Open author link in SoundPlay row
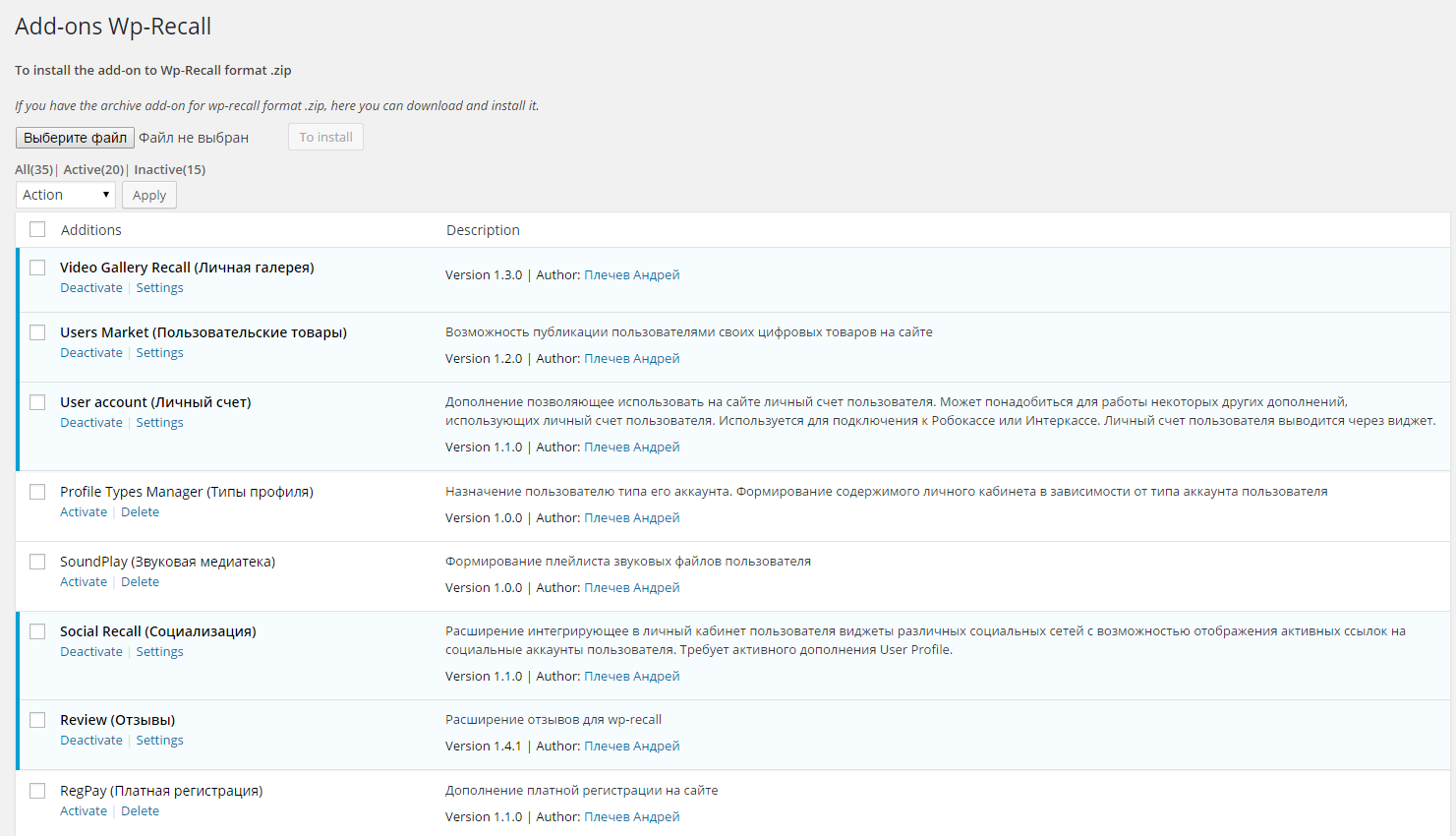Screen dimensions: 1456x836 click(x=632, y=588)
